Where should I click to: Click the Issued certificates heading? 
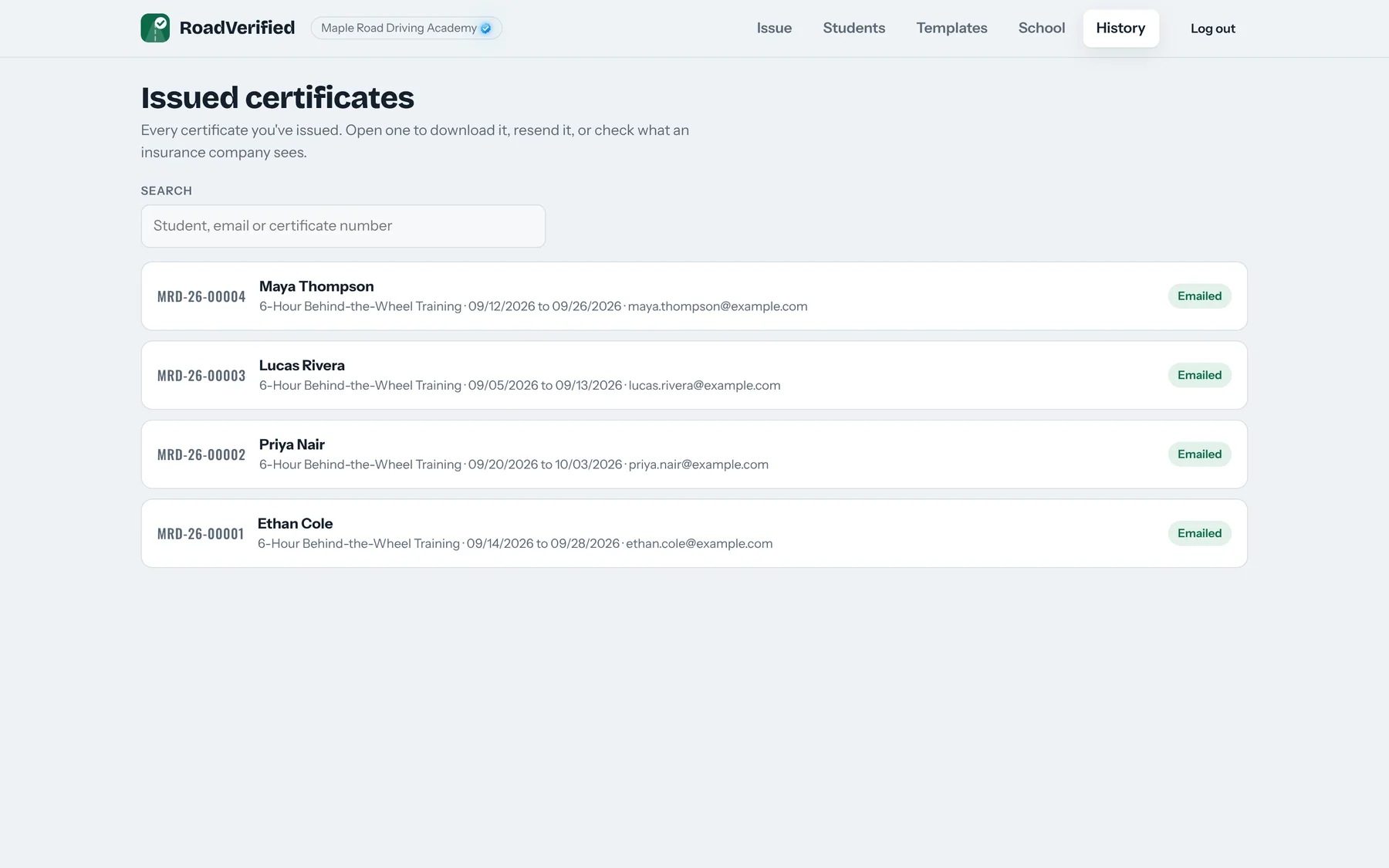click(277, 98)
